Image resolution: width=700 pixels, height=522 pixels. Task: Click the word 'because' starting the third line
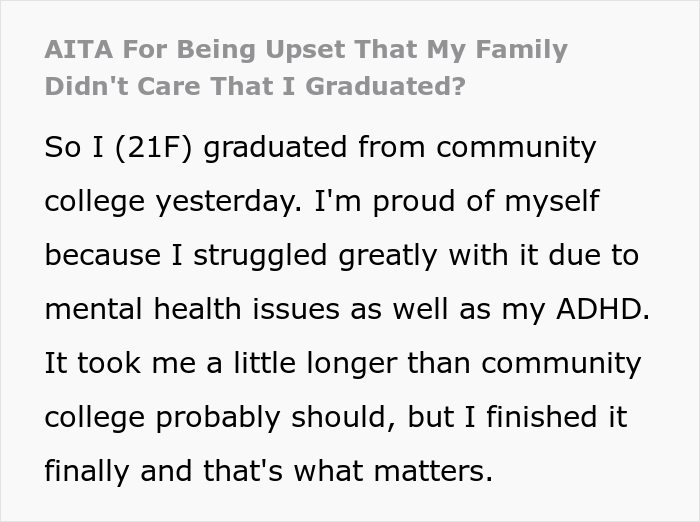click(x=102, y=256)
